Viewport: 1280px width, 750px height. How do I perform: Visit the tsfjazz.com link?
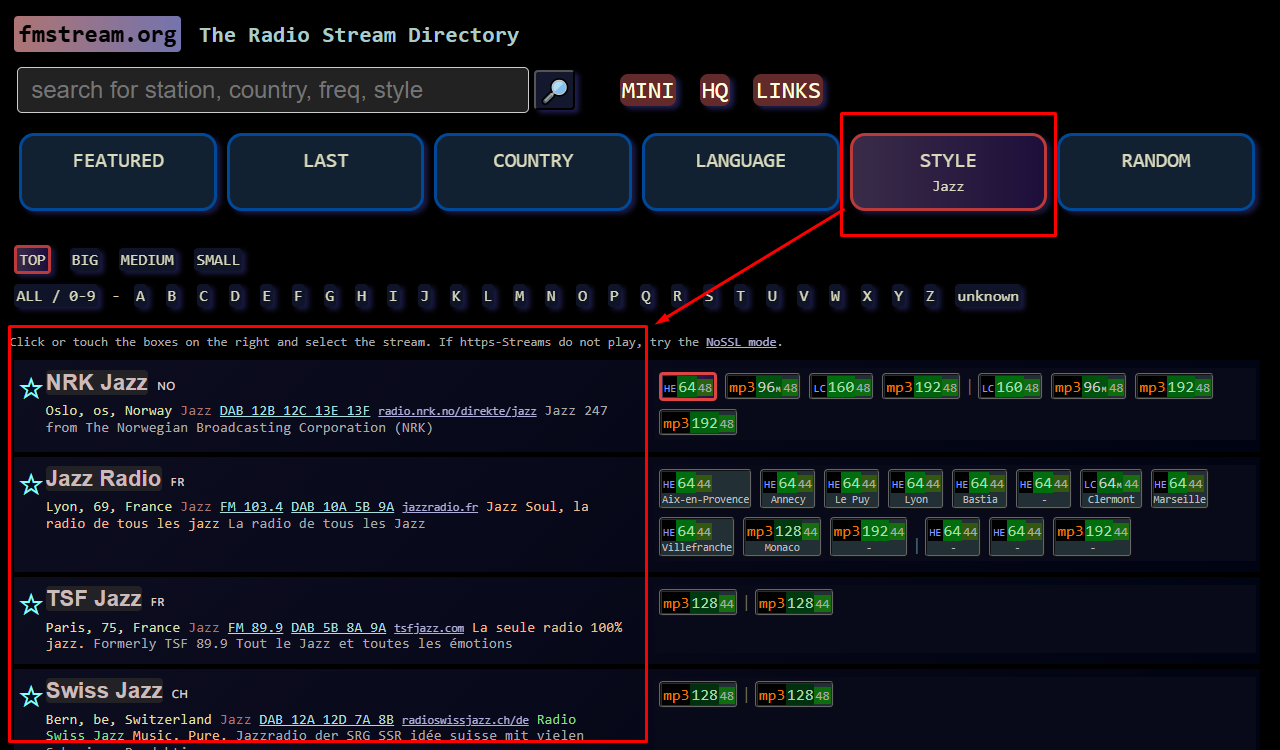429,628
